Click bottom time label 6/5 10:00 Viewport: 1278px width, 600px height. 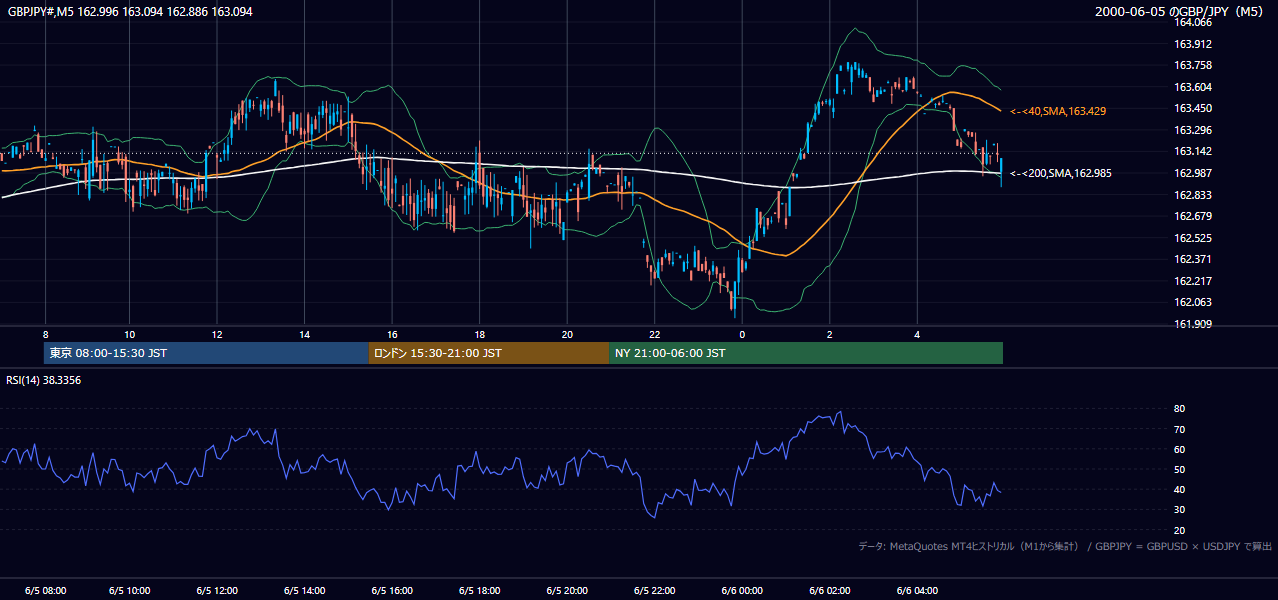tap(130, 590)
